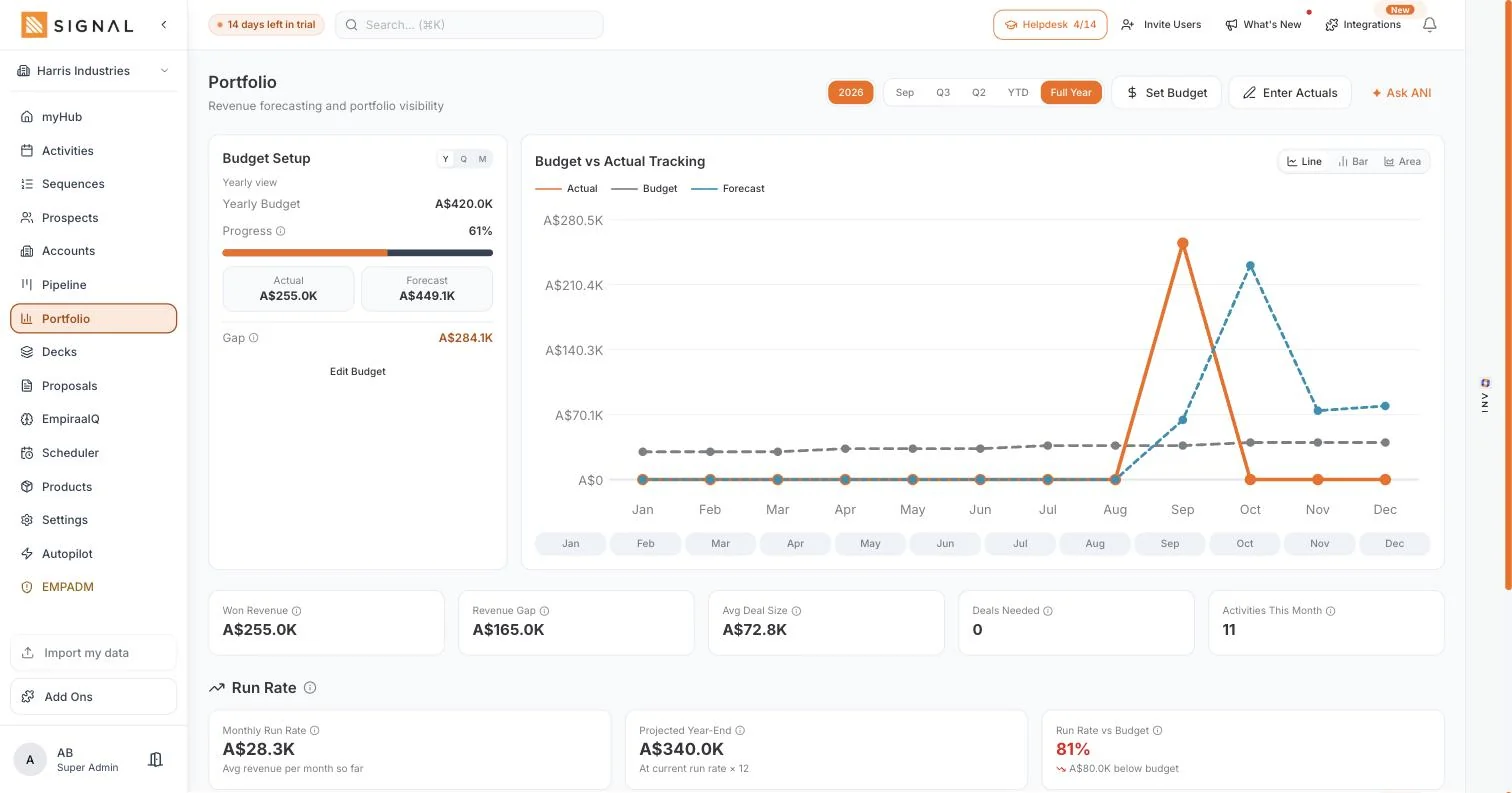Collapse the sidebar with the chevron icon

click(164, 25)
